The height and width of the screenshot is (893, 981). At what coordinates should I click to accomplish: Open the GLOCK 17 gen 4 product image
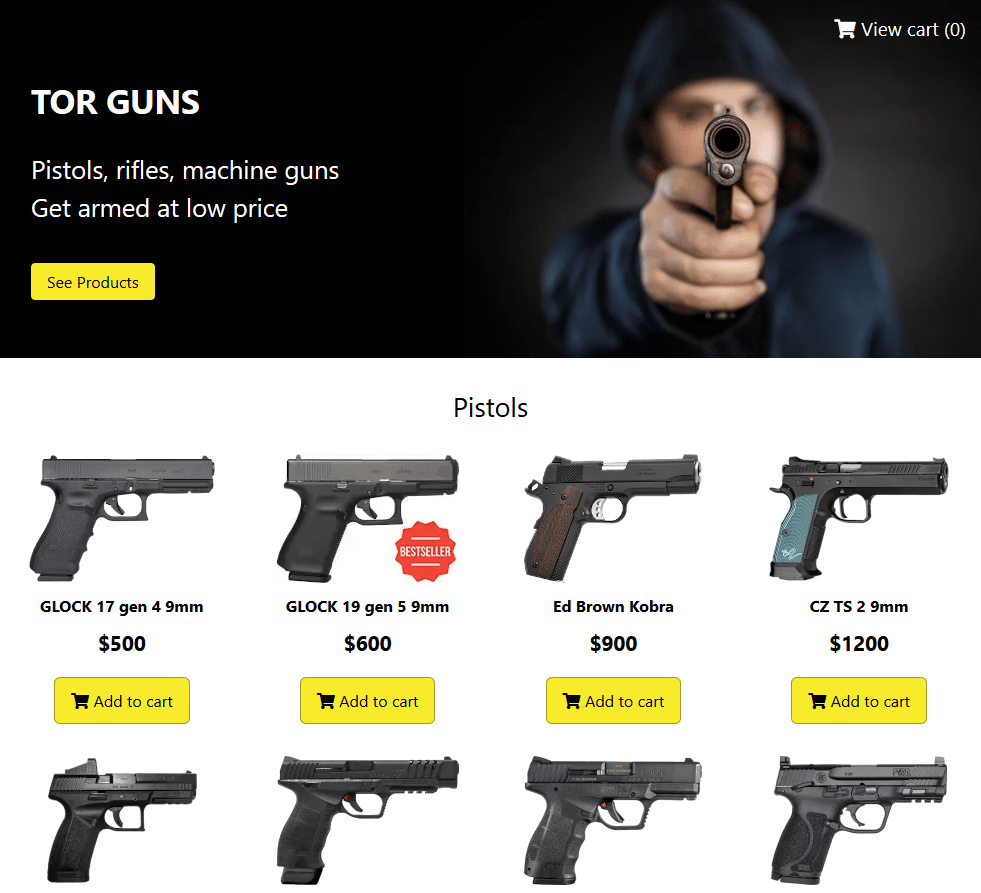pos(122,518)
